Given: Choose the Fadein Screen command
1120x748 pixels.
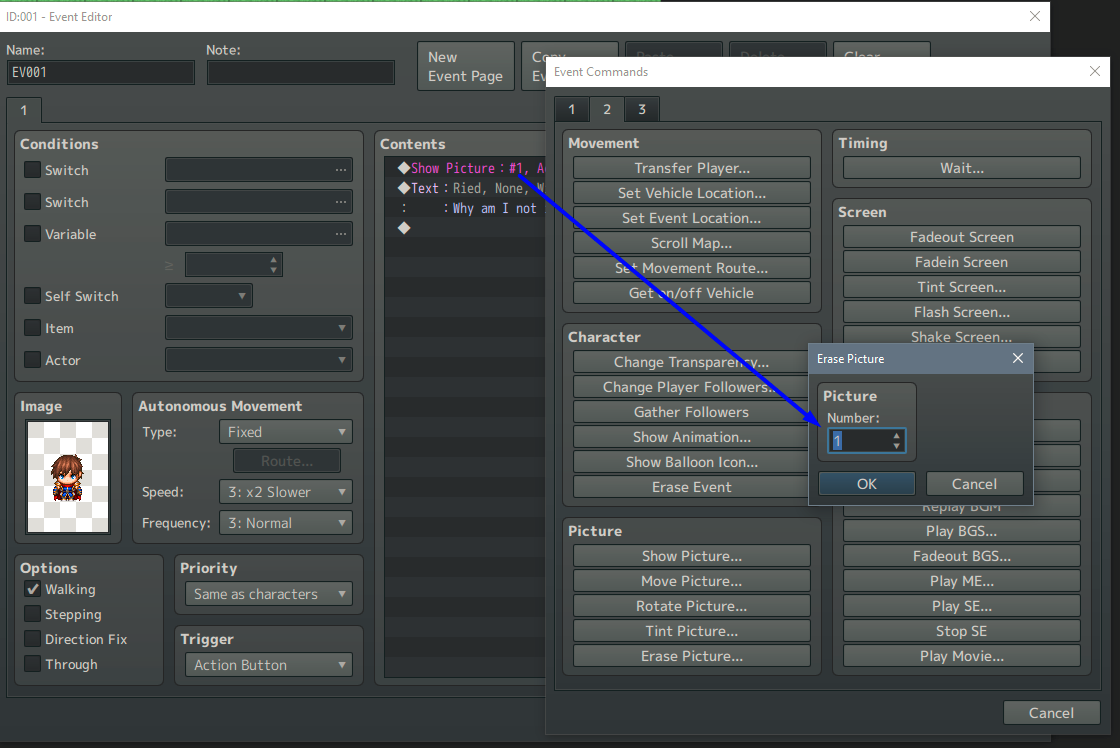Looking at the screenshot, I should pyautogui.click(x=961, y=262).
